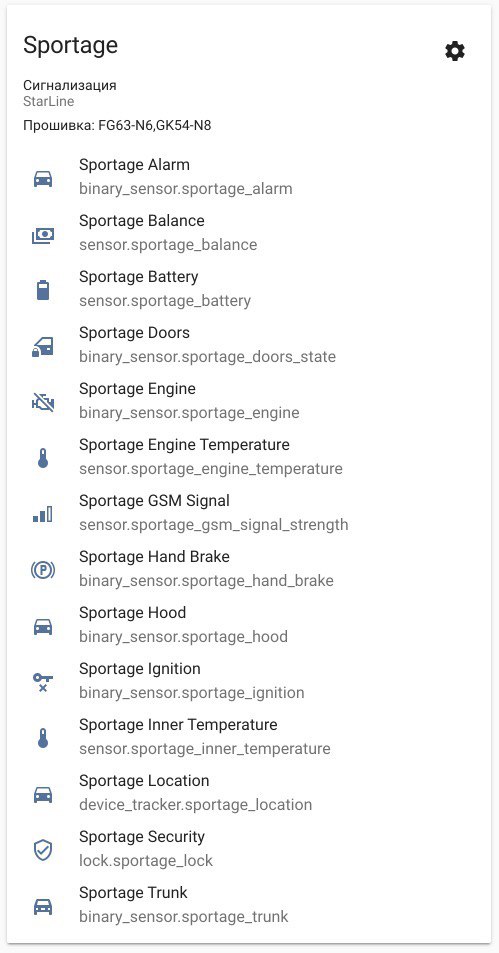This screenshot has height=953, width=499.
Task: Click the StarLine manufacturer label
Action: pyautogui.click(x=49, y=101)
